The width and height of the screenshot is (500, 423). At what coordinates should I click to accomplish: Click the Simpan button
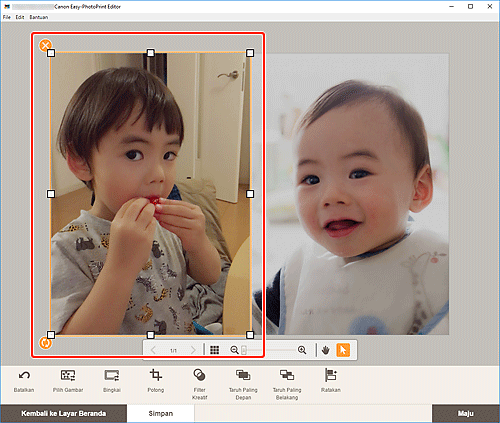(161, 414)
